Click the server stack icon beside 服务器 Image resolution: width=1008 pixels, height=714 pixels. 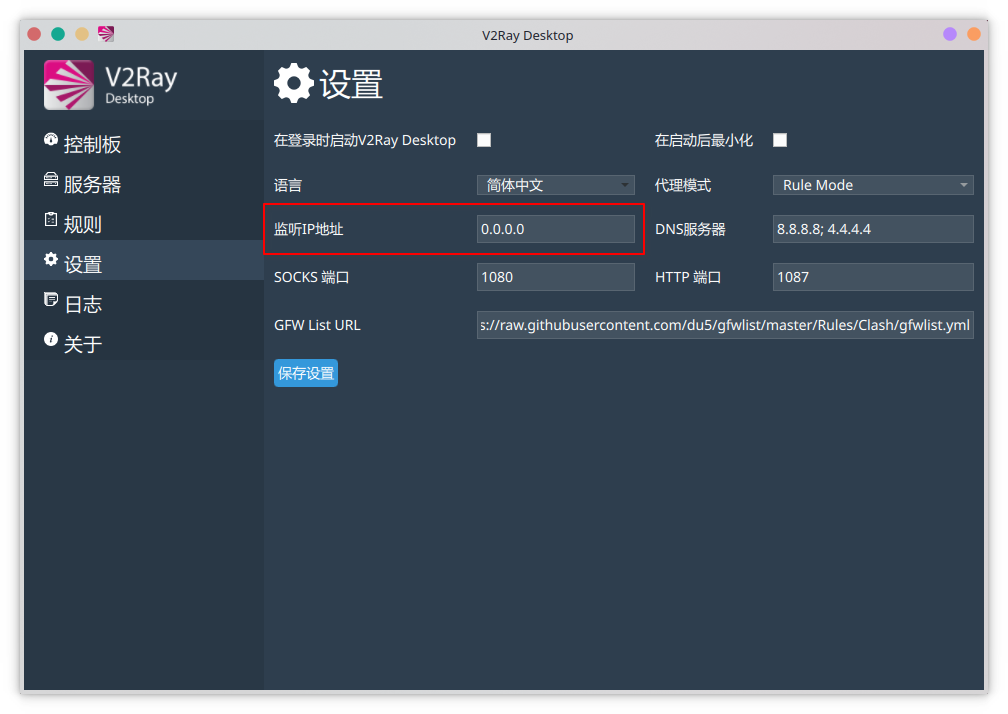(51, 180)
